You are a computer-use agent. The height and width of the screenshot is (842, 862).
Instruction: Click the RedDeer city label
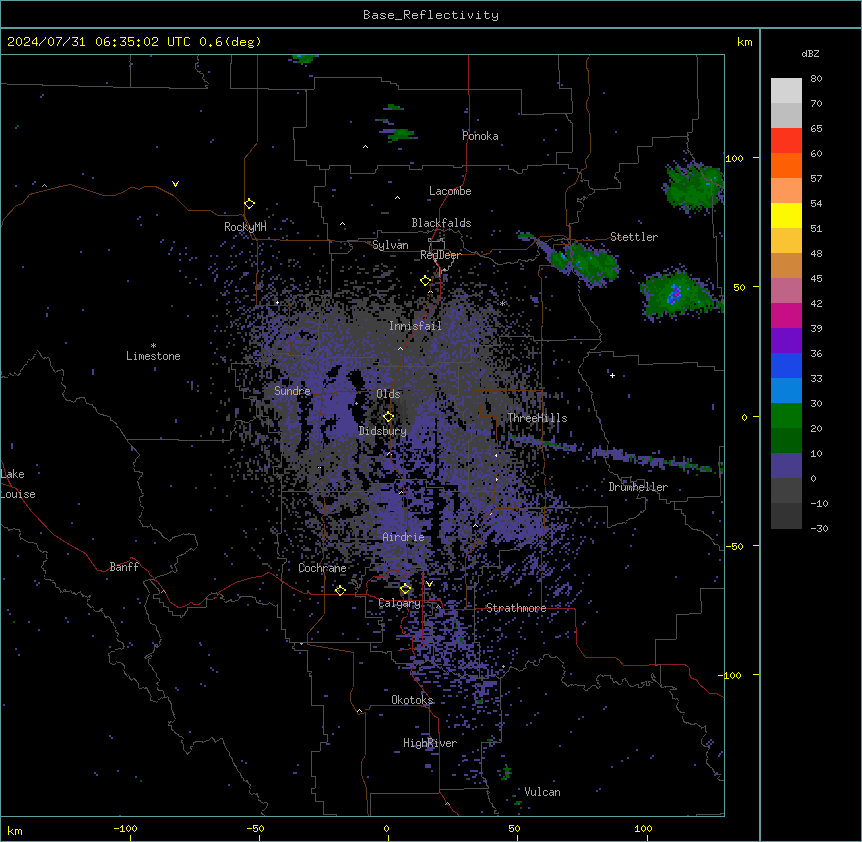[440, 255]
